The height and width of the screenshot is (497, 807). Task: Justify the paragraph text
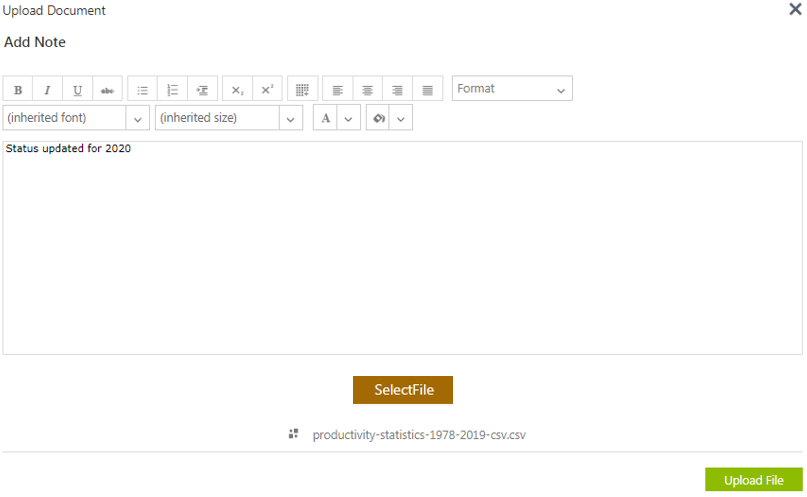click(x=427, y=89)
